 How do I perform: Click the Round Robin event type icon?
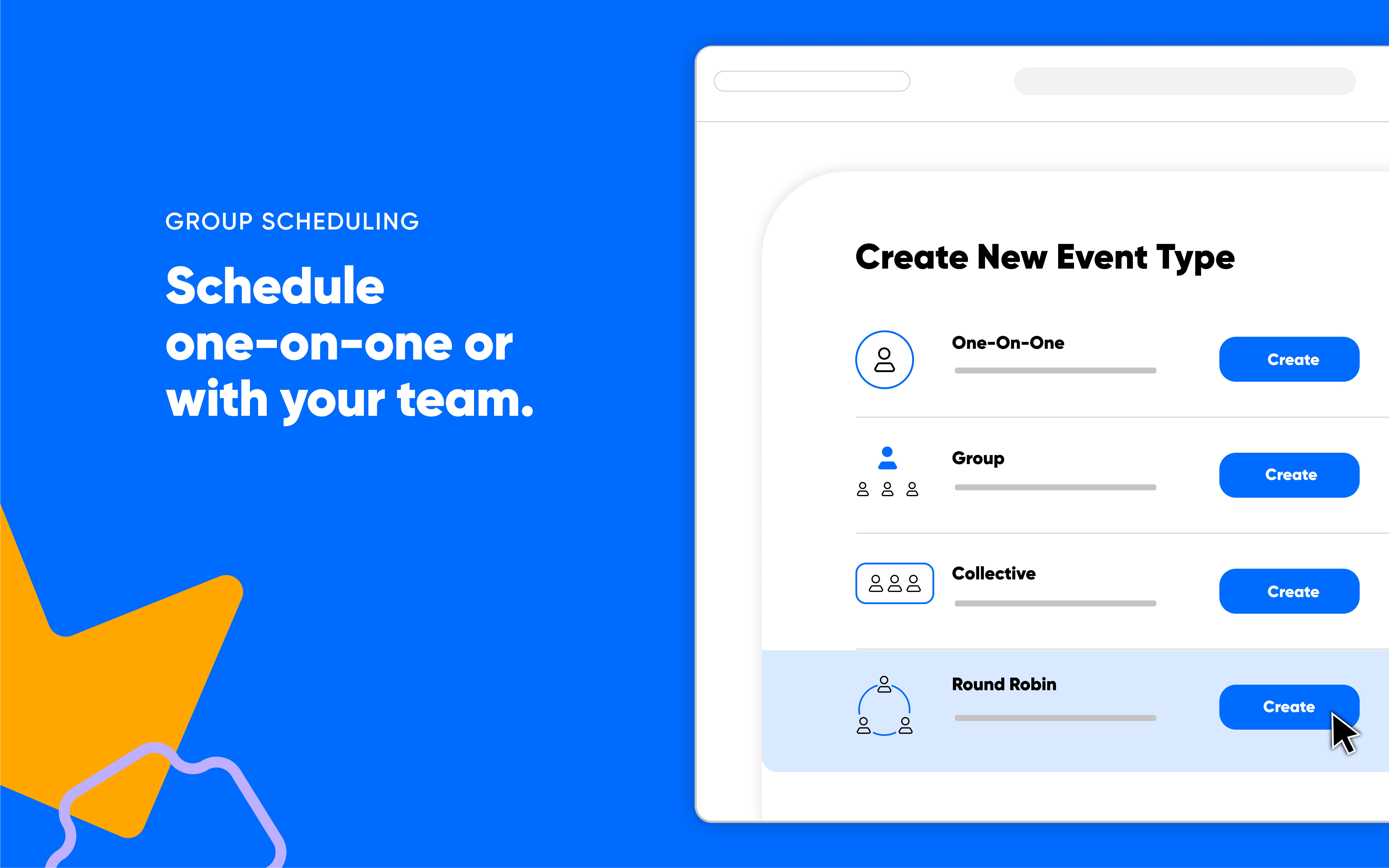tap(884, 707)
